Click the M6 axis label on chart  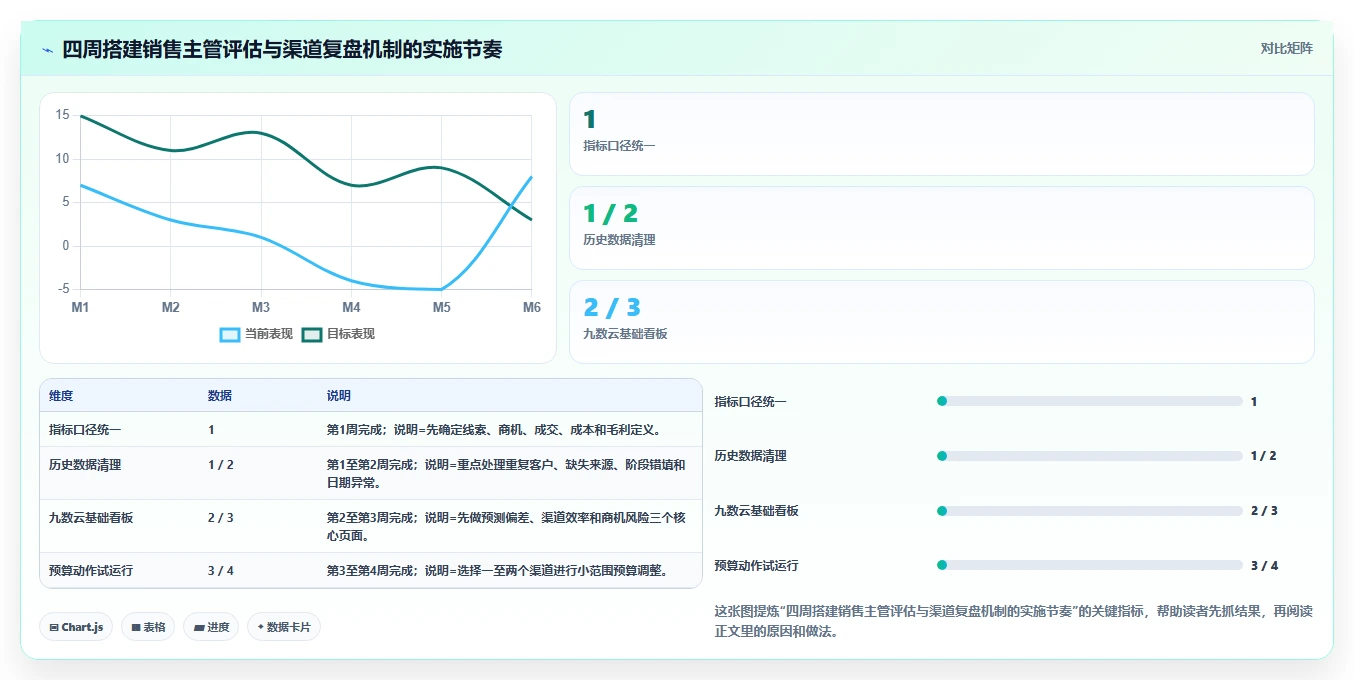coord(531,307)
